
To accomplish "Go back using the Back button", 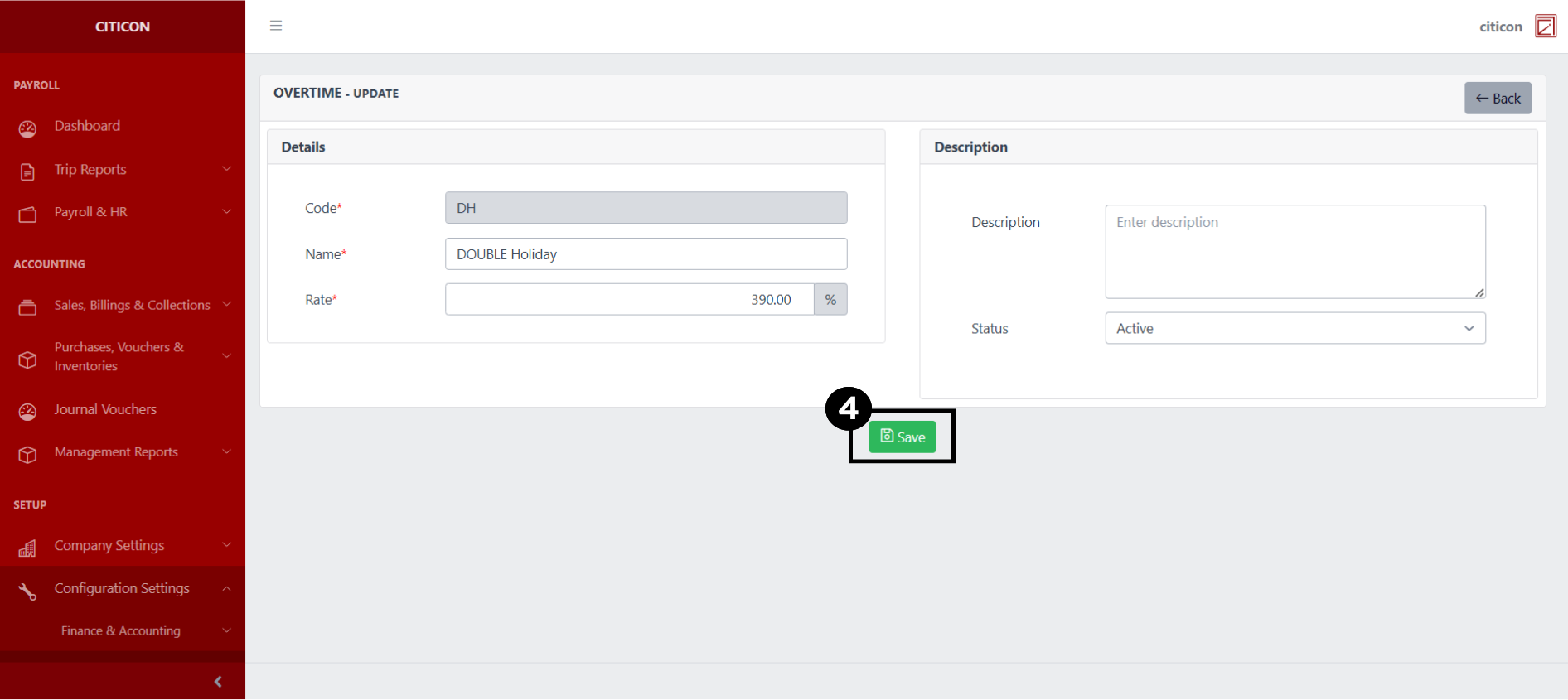I will click(1497, 98).
